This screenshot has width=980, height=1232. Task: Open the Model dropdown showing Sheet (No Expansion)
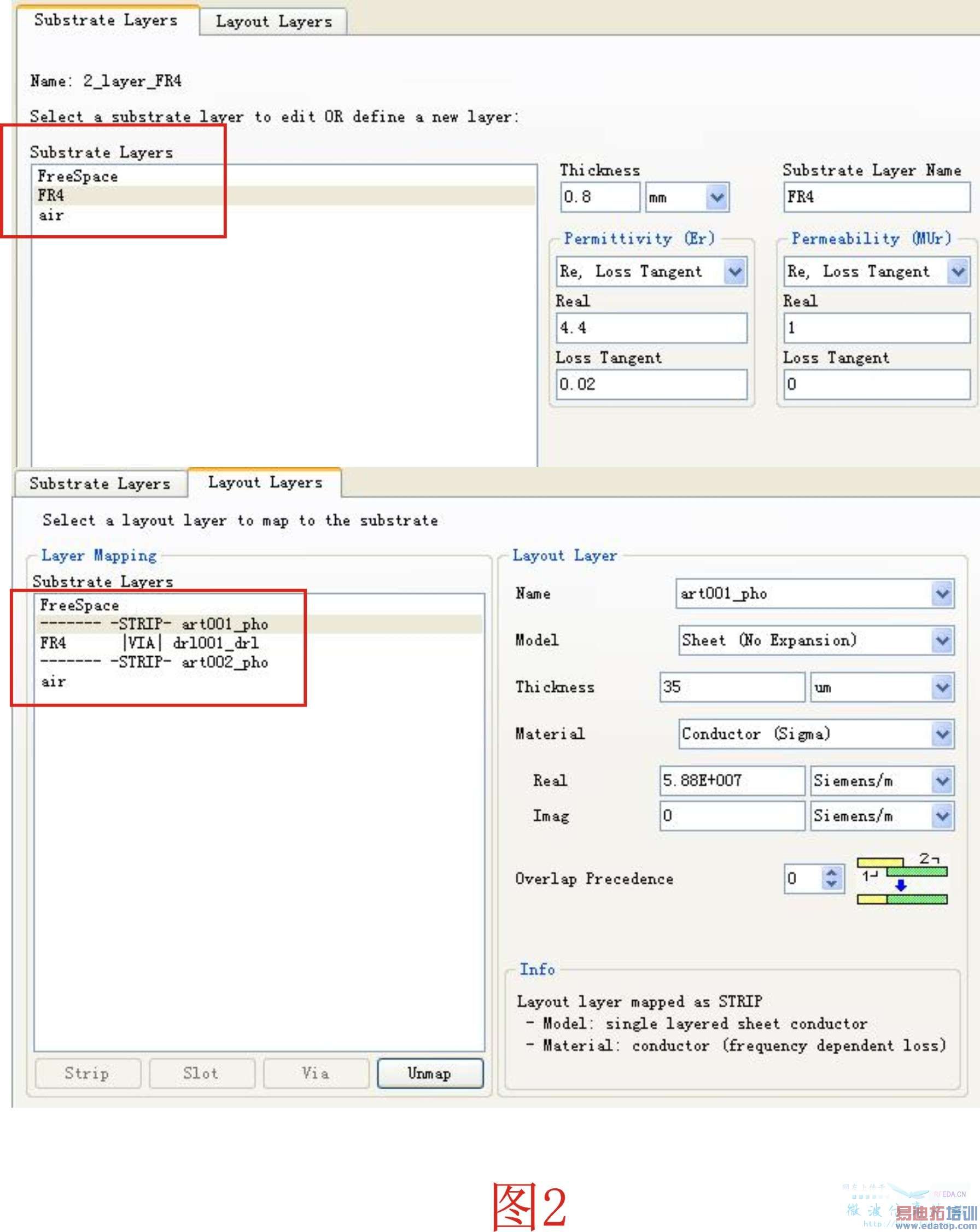point(816,640)
